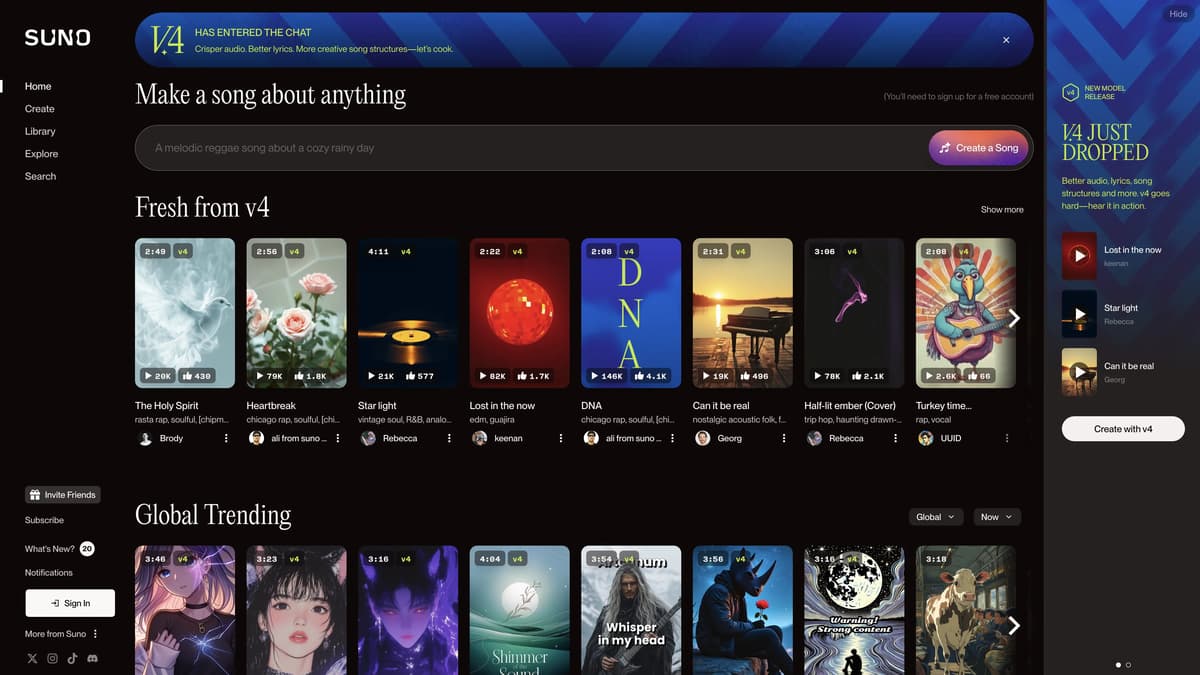Open the Turkey time song cover
The height and width of the screenshot is (675, 1200).
966,313
